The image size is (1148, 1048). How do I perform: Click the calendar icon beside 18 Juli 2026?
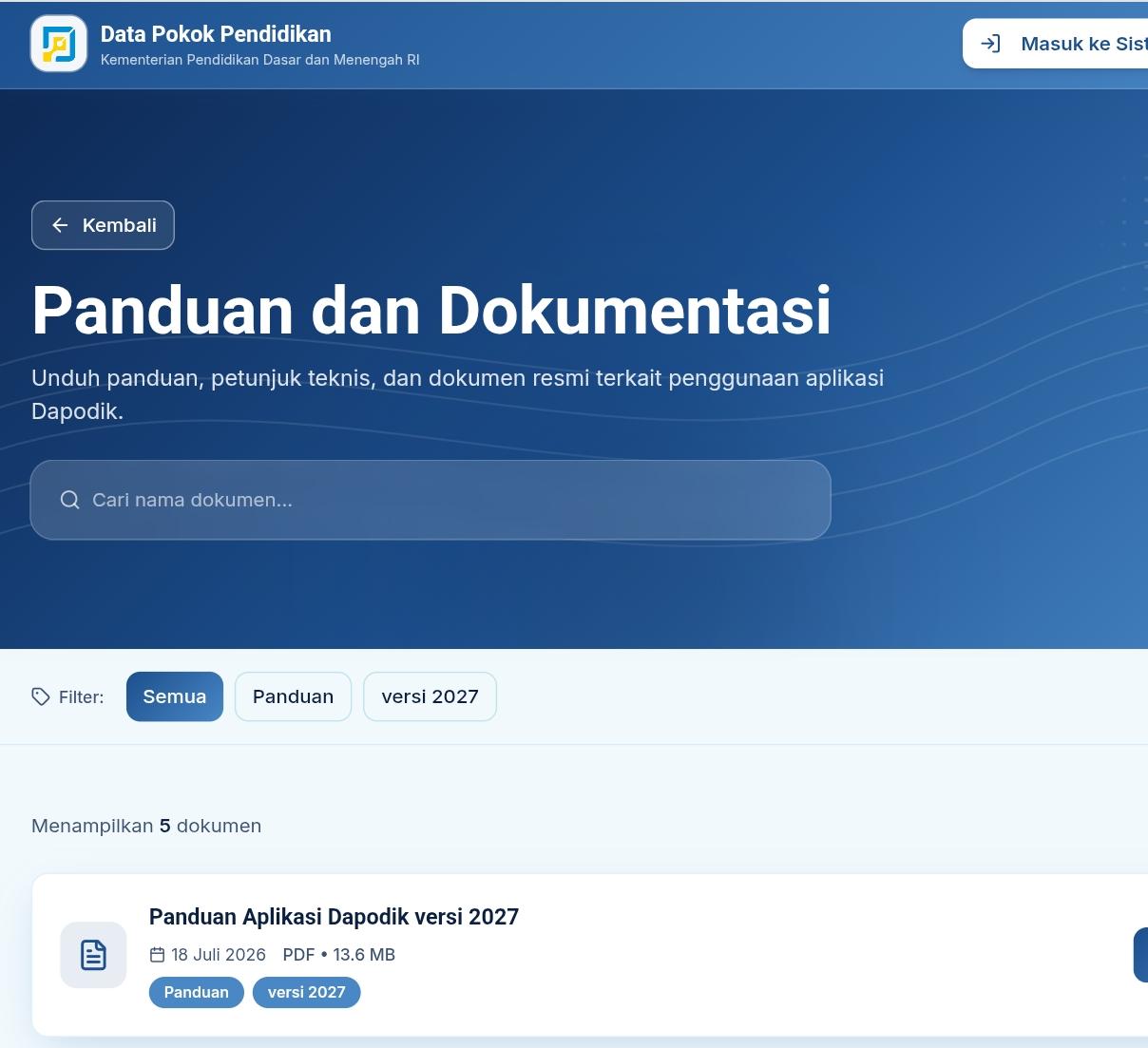point(158,955)
